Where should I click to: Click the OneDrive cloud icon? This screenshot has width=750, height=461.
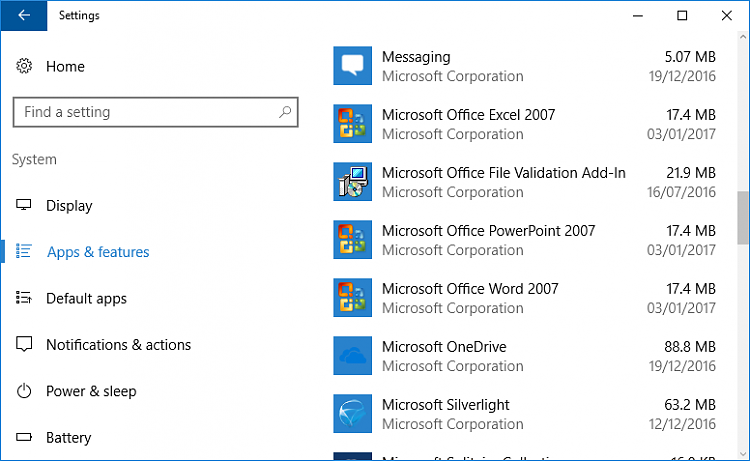353,355
